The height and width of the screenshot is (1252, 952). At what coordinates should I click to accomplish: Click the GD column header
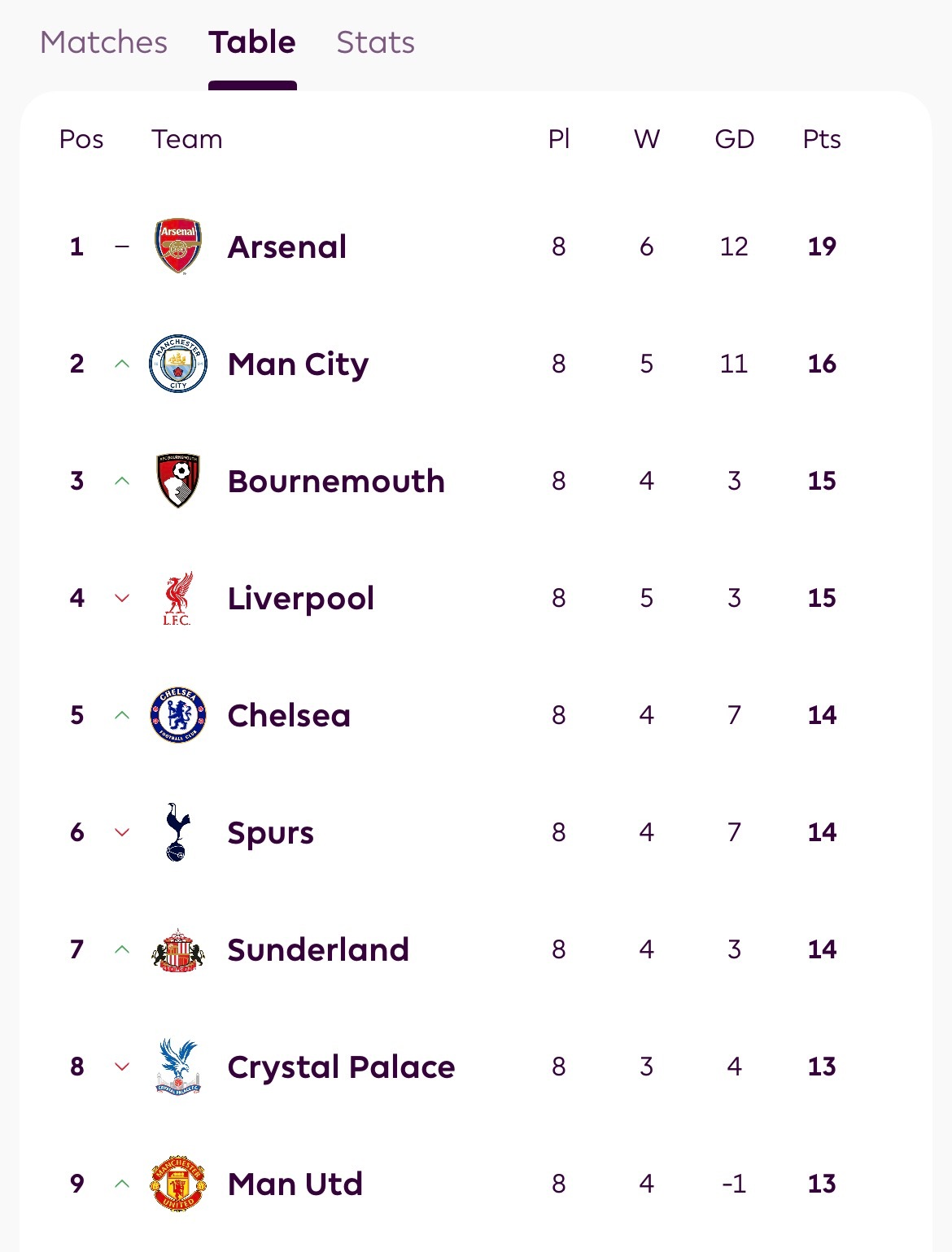734,139
